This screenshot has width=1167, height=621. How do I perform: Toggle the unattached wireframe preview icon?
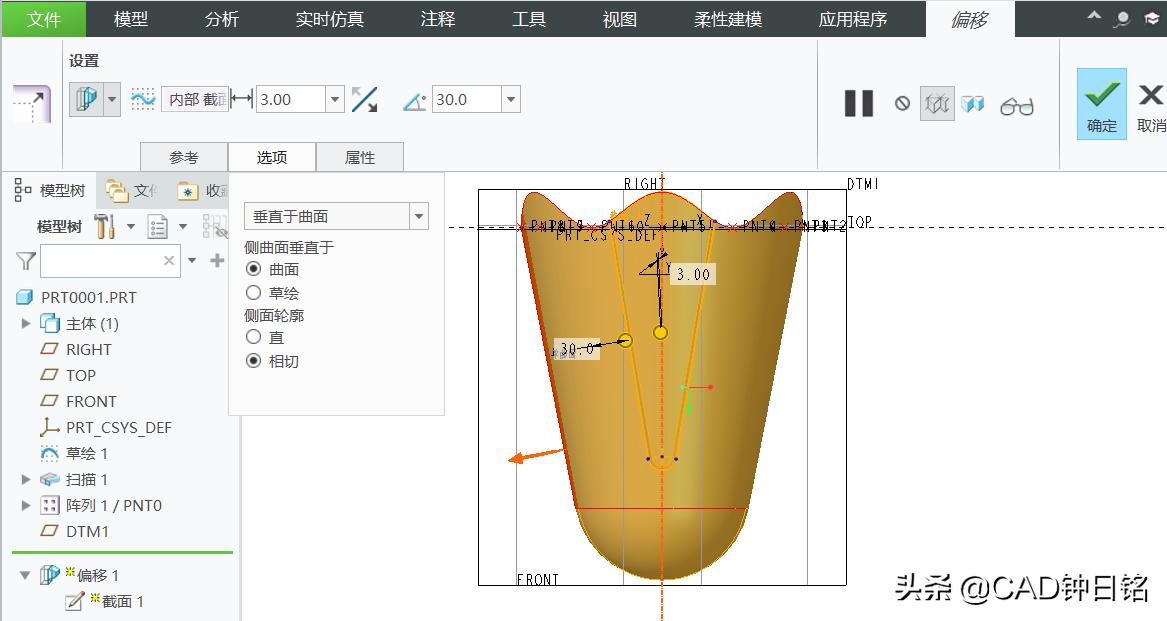[937, 104]
